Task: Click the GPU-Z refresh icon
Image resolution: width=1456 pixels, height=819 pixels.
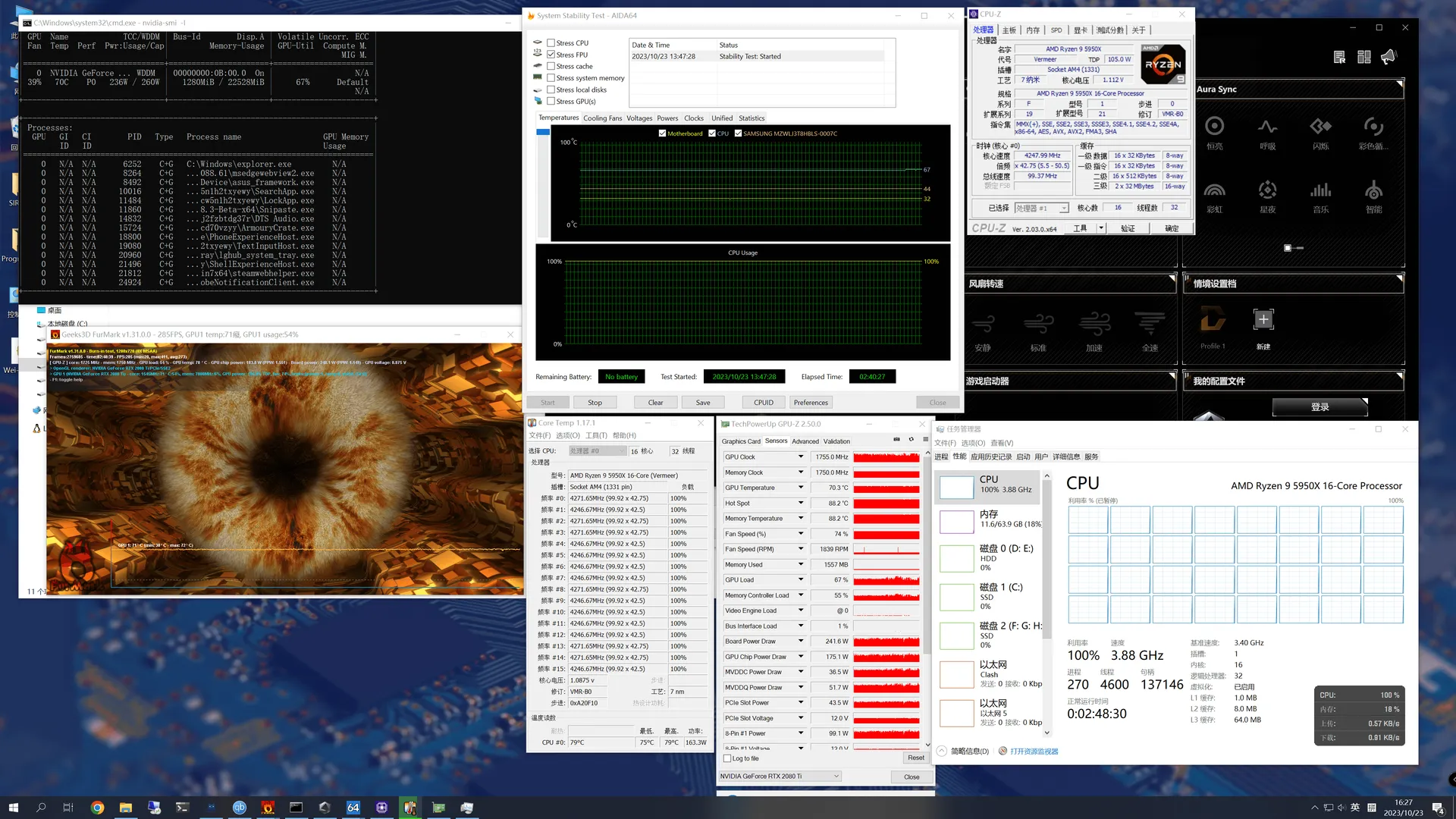Action: [911, 439]
